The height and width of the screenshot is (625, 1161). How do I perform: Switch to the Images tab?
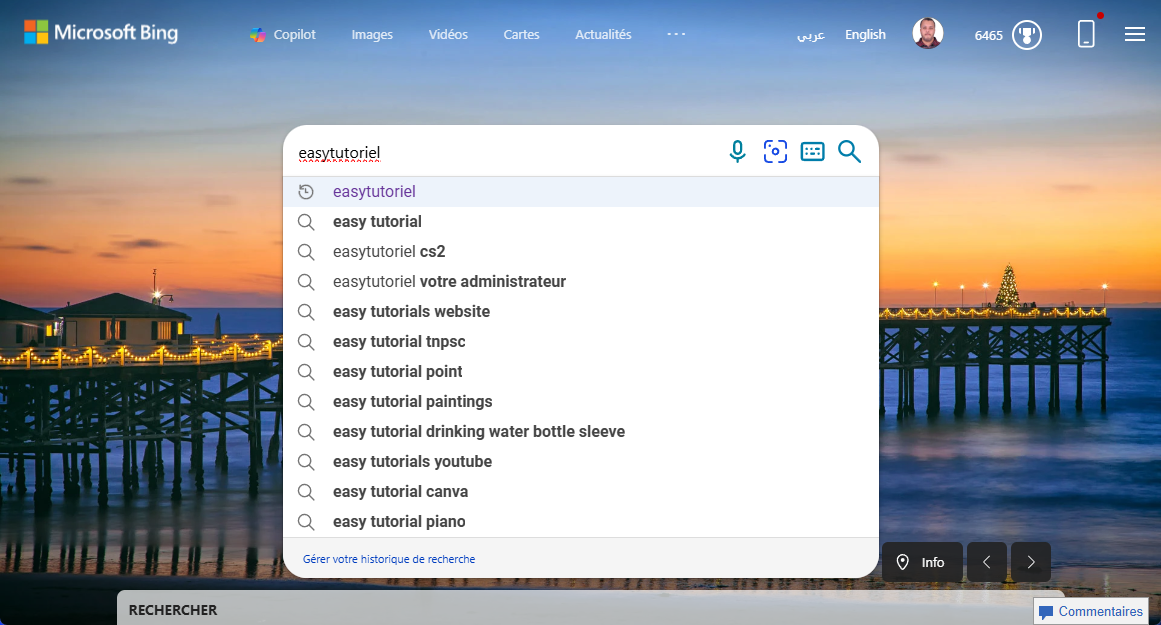pyautogui.click(x=372, y=34)
